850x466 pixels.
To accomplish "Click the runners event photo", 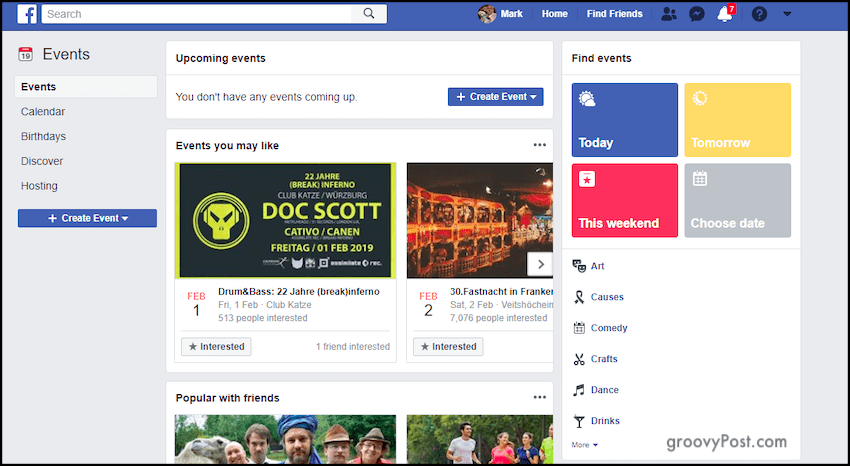I will tap(480, 439).
